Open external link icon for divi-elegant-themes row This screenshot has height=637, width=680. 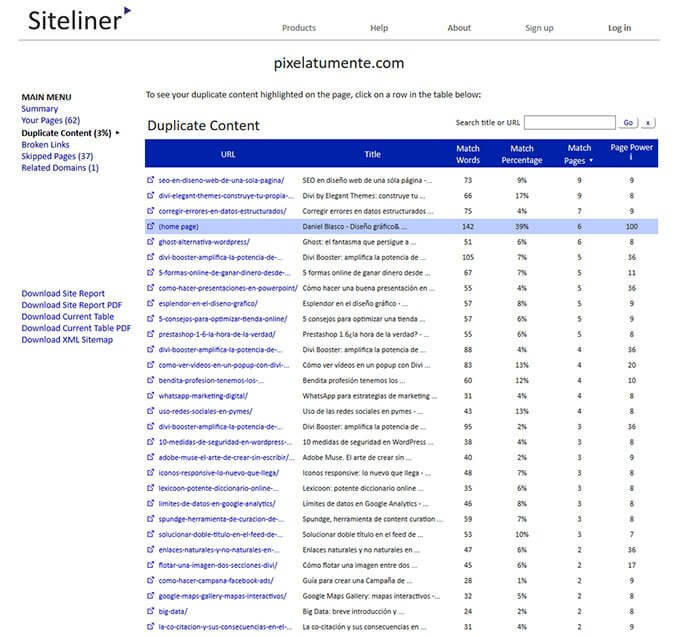(x=150, y=195)
